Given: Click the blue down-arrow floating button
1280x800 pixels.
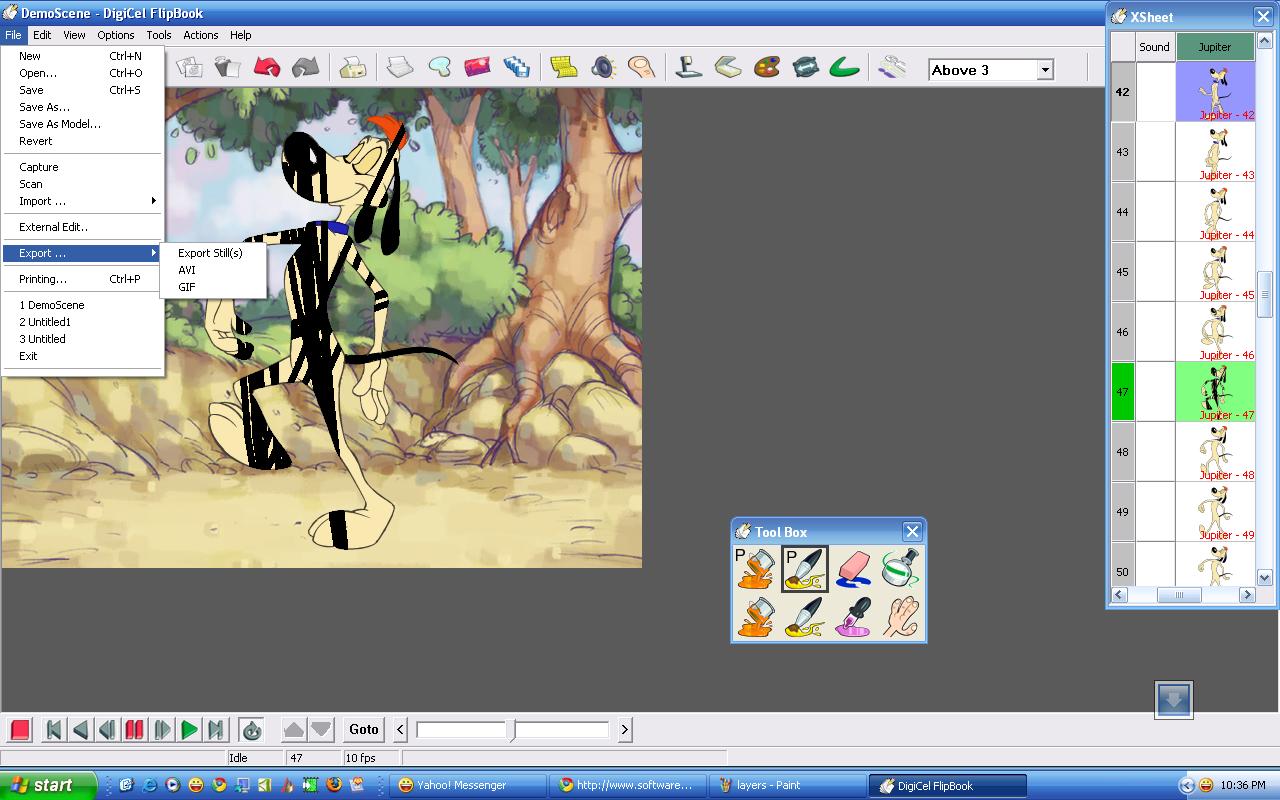Looking at the screenshot, I should [x=1173, y=699].
